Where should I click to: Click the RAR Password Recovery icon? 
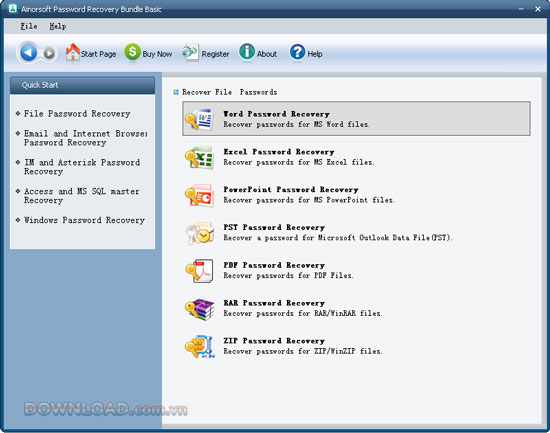tap(199, 308)
